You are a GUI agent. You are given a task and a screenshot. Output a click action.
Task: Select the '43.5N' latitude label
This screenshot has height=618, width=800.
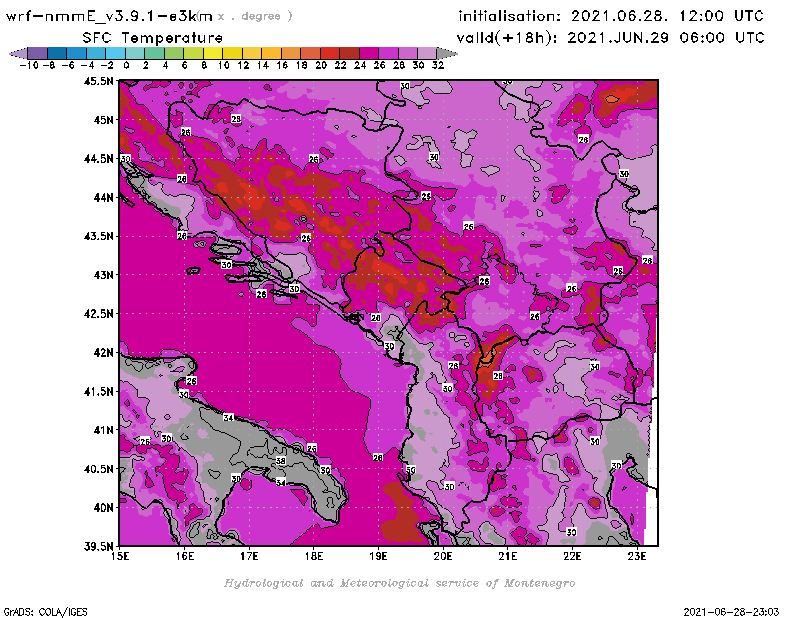[98, 236]
